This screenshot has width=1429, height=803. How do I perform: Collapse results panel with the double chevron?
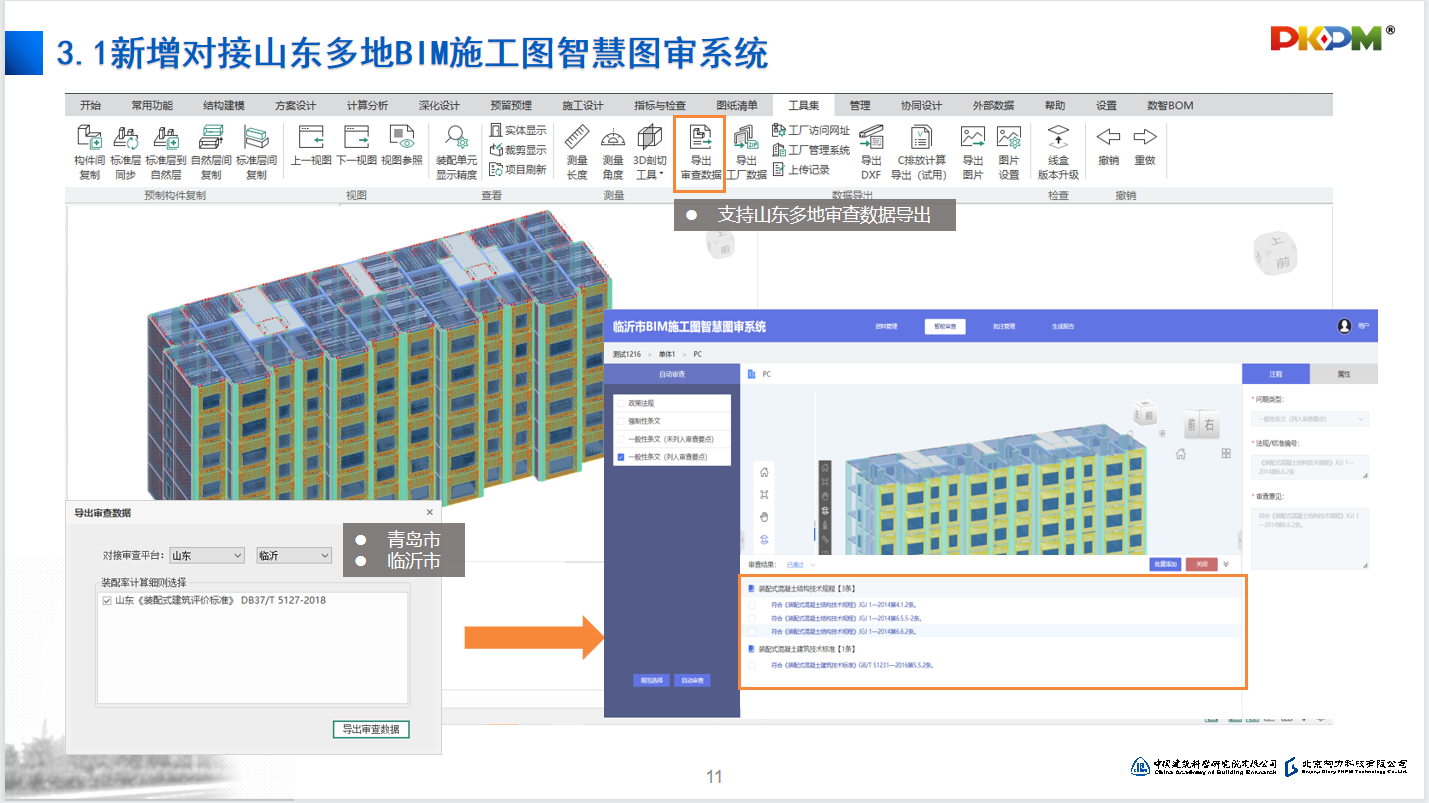(x=1228, y=564)
